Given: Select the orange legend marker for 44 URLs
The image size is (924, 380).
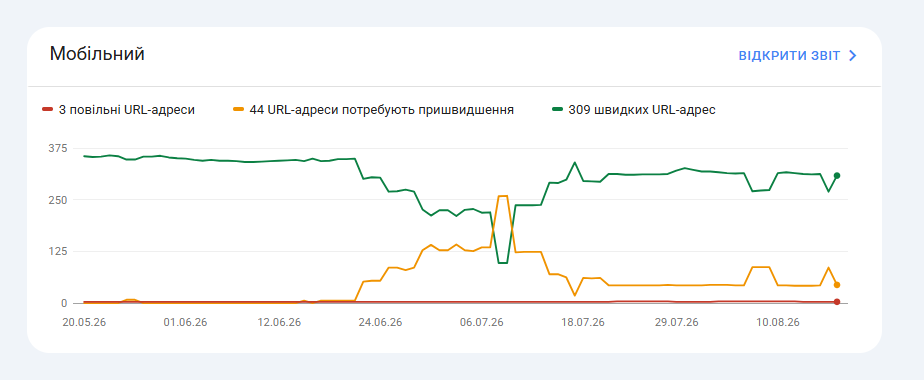Looking at the screenshot, I should tap(239, 110).
